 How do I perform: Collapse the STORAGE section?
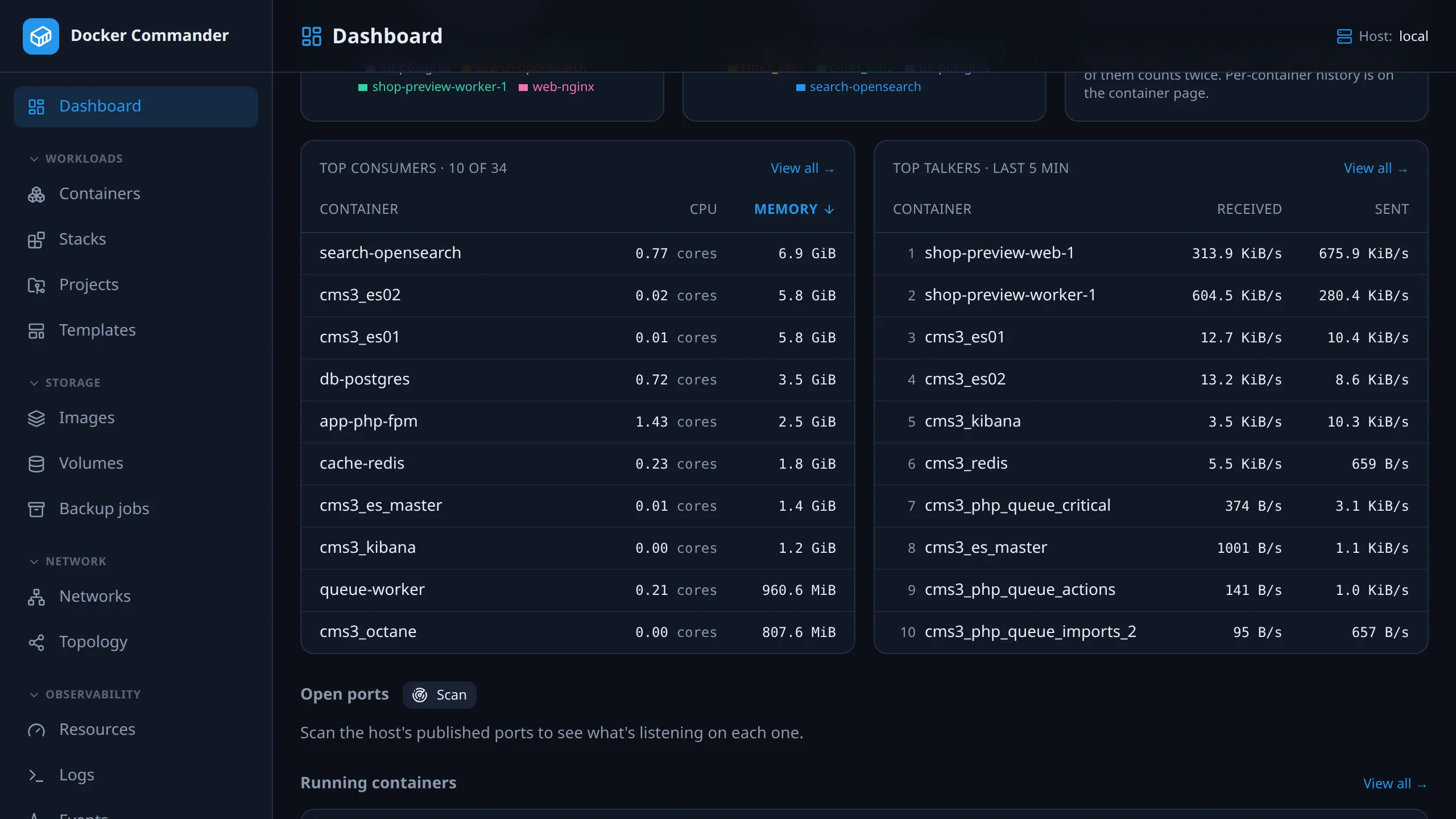pos(65,383)
